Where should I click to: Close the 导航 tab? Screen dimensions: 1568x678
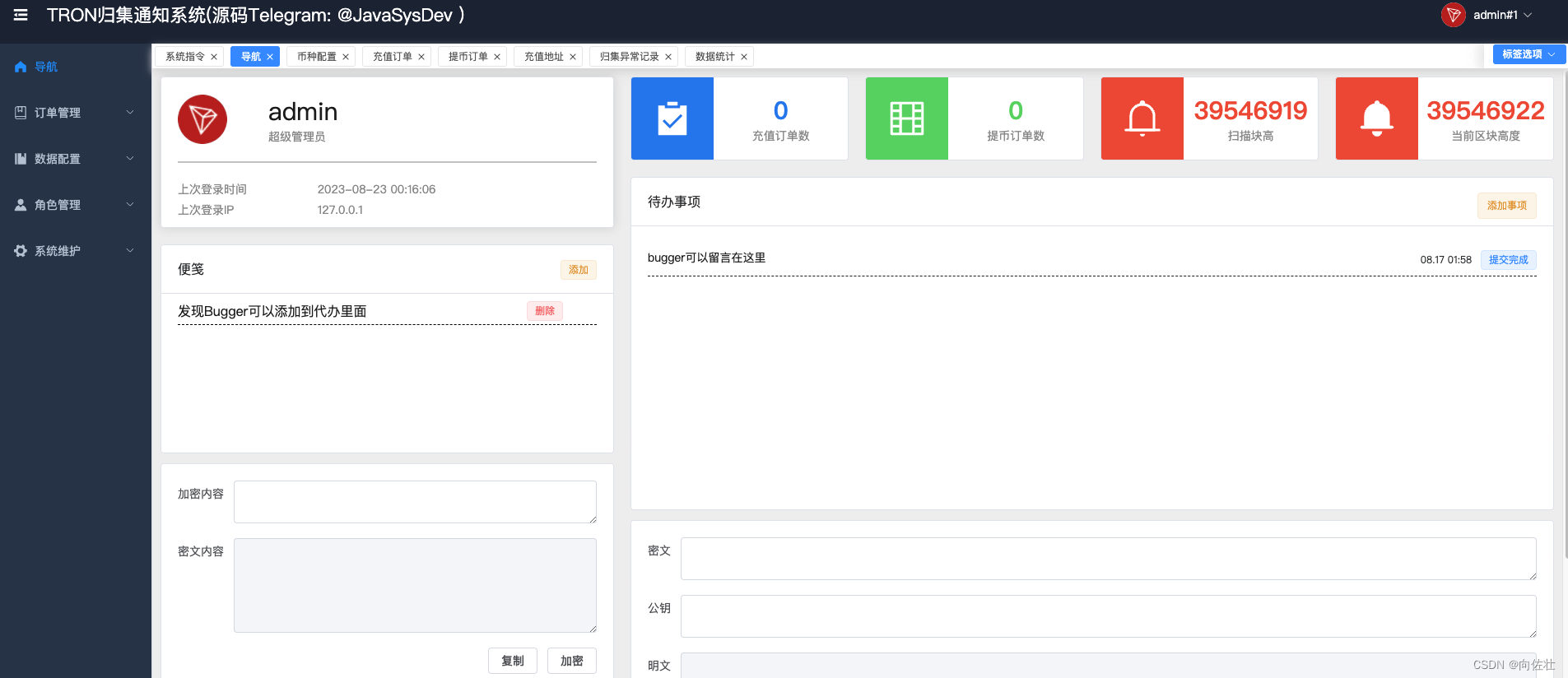270,57
